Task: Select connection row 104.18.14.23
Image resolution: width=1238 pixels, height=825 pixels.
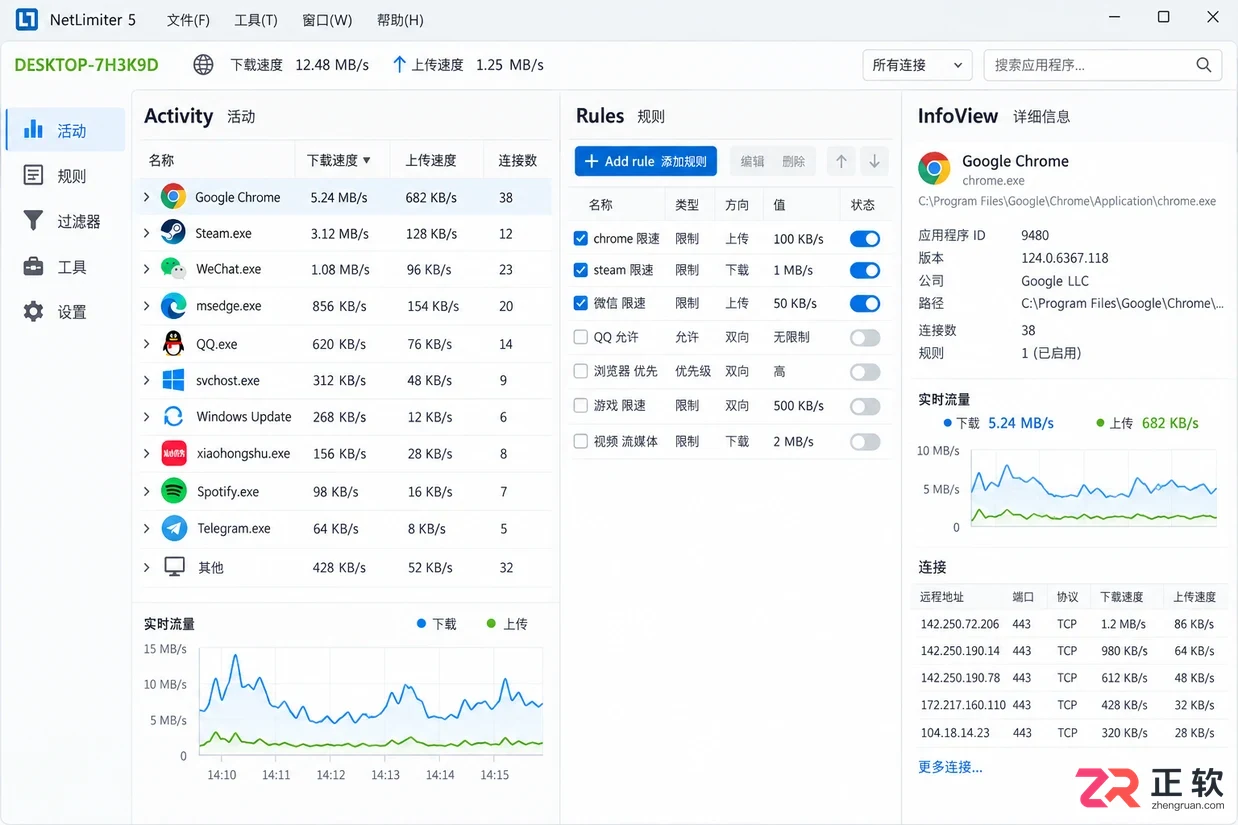Action: [1070, 732]
